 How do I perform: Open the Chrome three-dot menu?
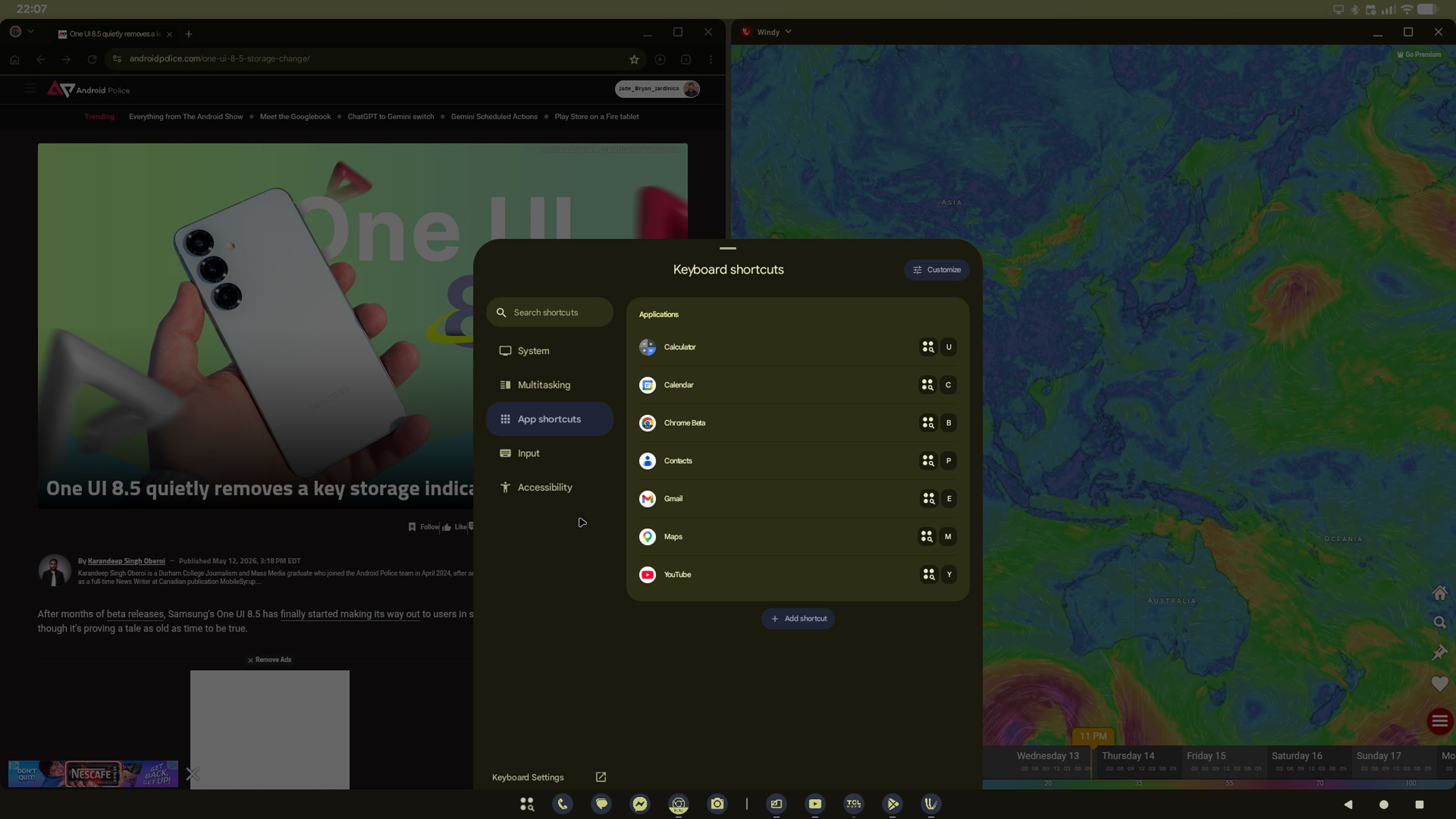(x=711, y=59)
